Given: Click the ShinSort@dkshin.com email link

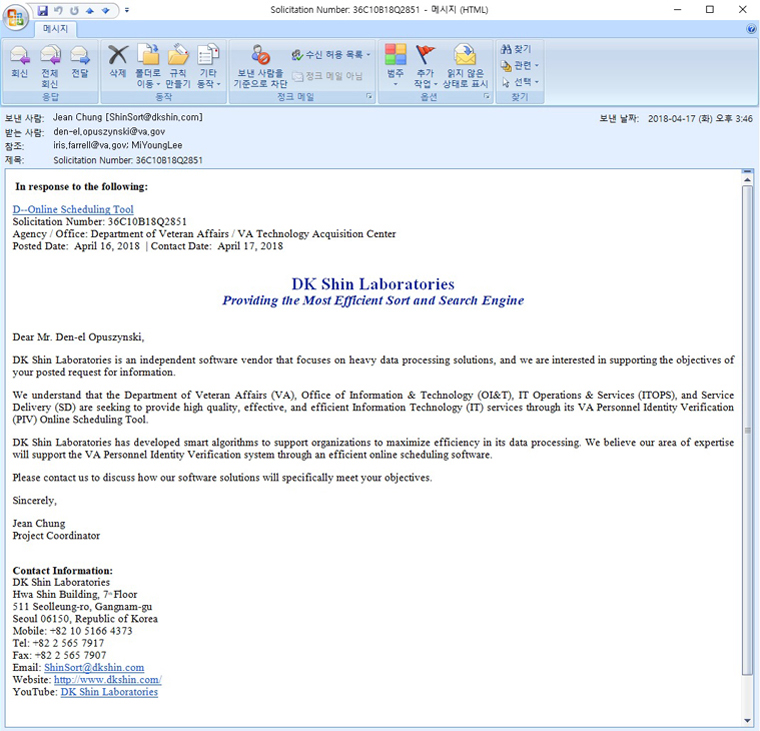Looking at the screenshot, I should click(94, 668).
